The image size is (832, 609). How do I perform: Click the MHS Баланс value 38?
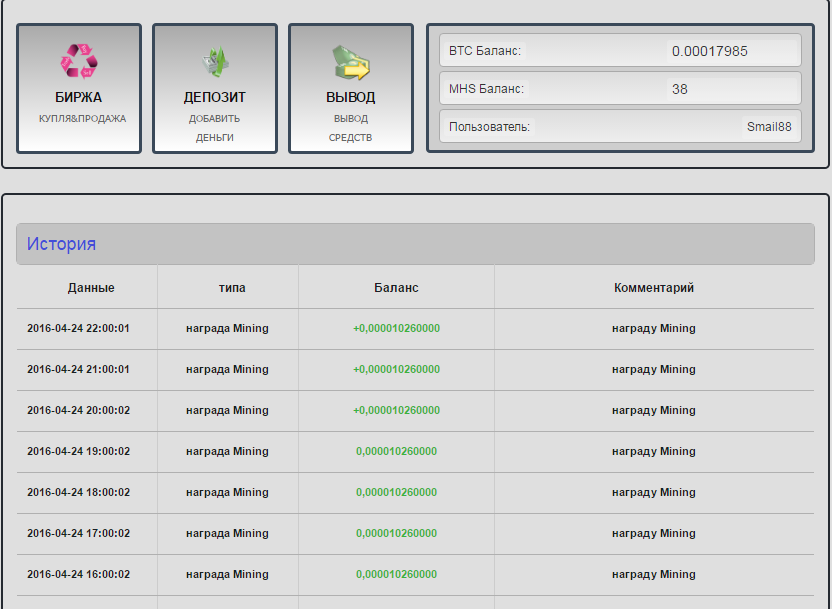tap(680, 89)
